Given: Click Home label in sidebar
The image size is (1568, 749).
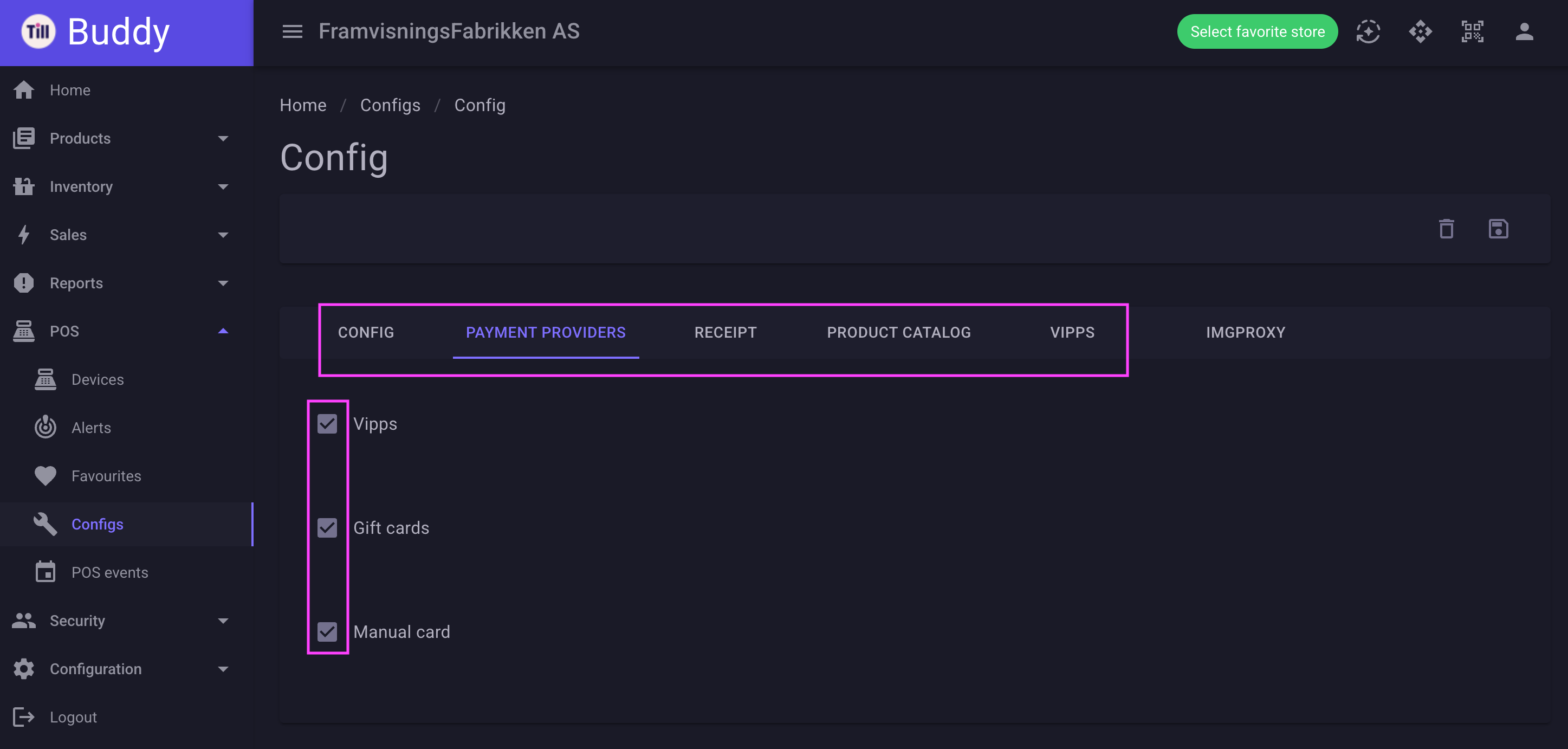Looking at the screenshot, I should point(70,90).
